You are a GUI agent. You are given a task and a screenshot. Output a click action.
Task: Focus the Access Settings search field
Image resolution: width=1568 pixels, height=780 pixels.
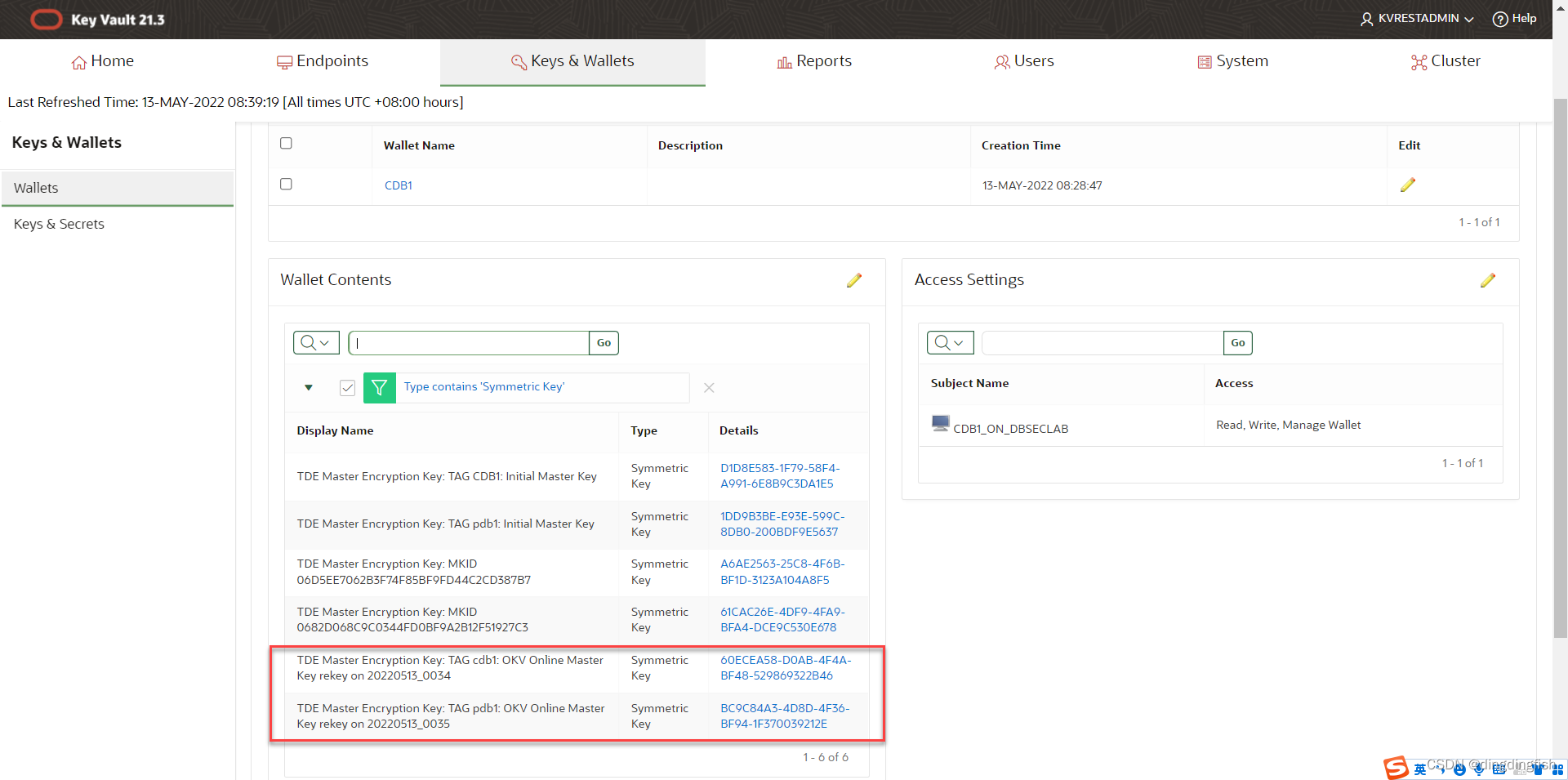pos(1102,343)
